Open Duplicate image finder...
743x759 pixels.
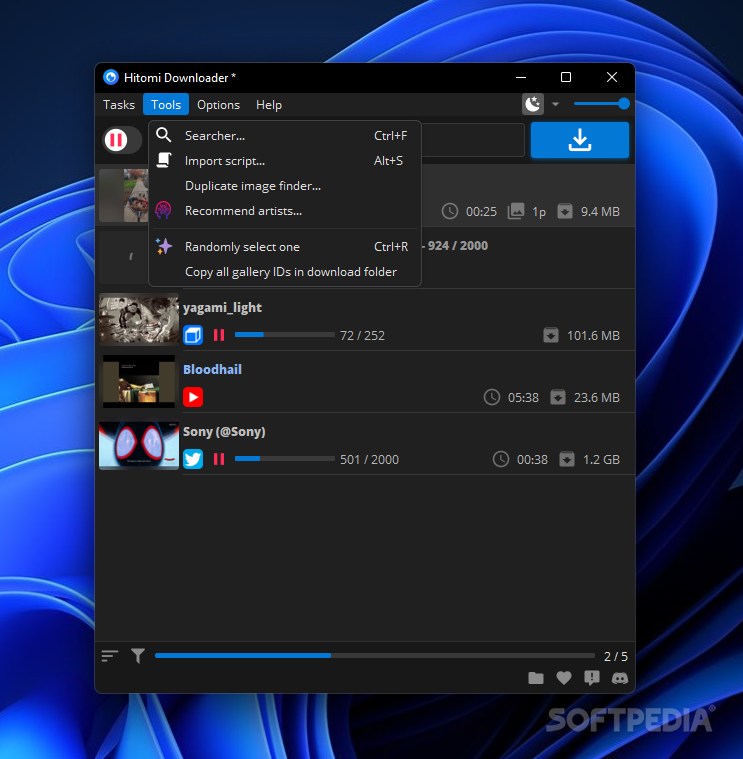click(285, 186)
